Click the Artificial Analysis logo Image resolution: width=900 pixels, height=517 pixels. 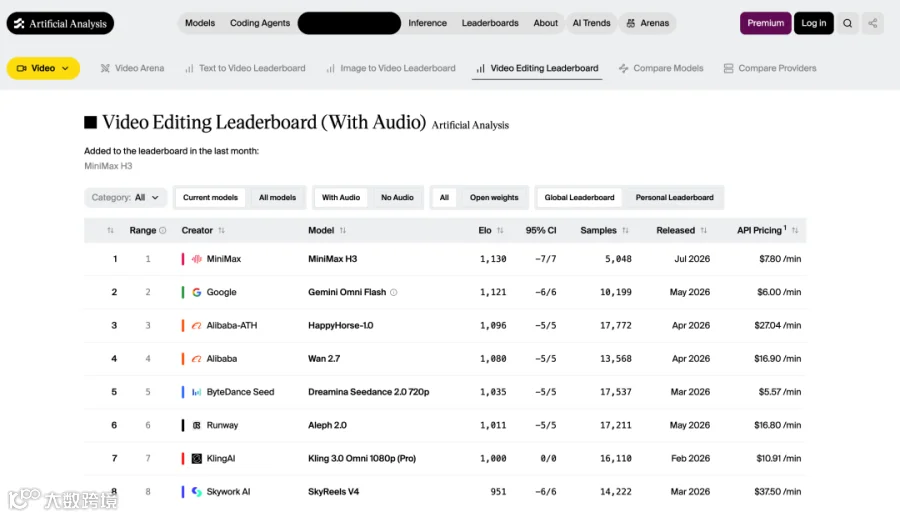click(x=60, y=24)
